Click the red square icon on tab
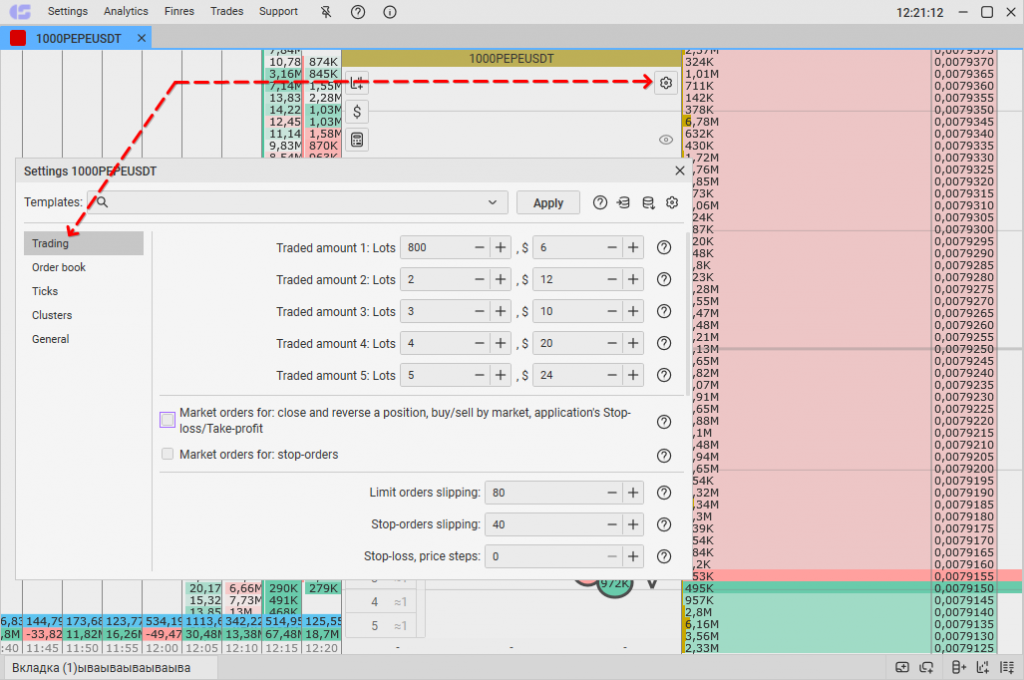The image size is (1024, 680). [x=18, y=39]
